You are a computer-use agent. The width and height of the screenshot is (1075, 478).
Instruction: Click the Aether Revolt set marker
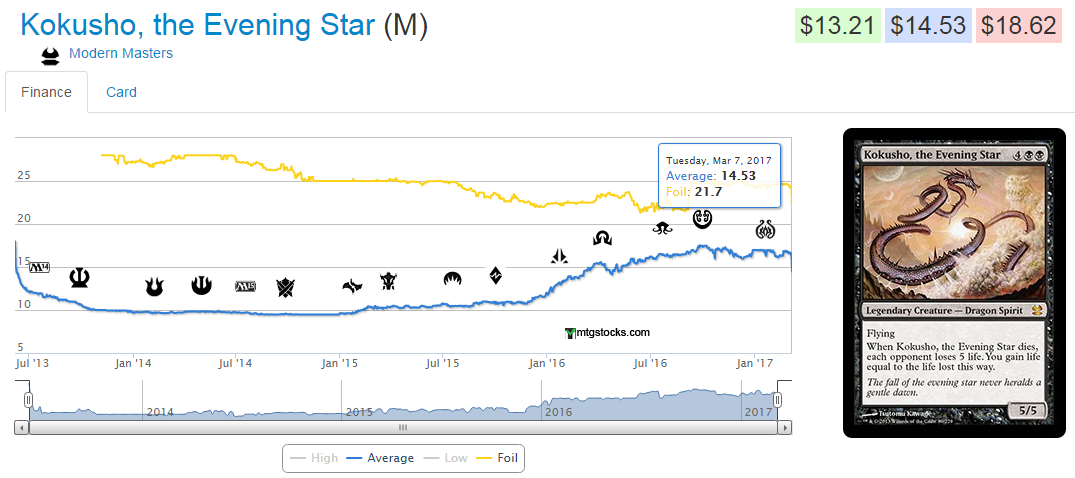[765, 228]
